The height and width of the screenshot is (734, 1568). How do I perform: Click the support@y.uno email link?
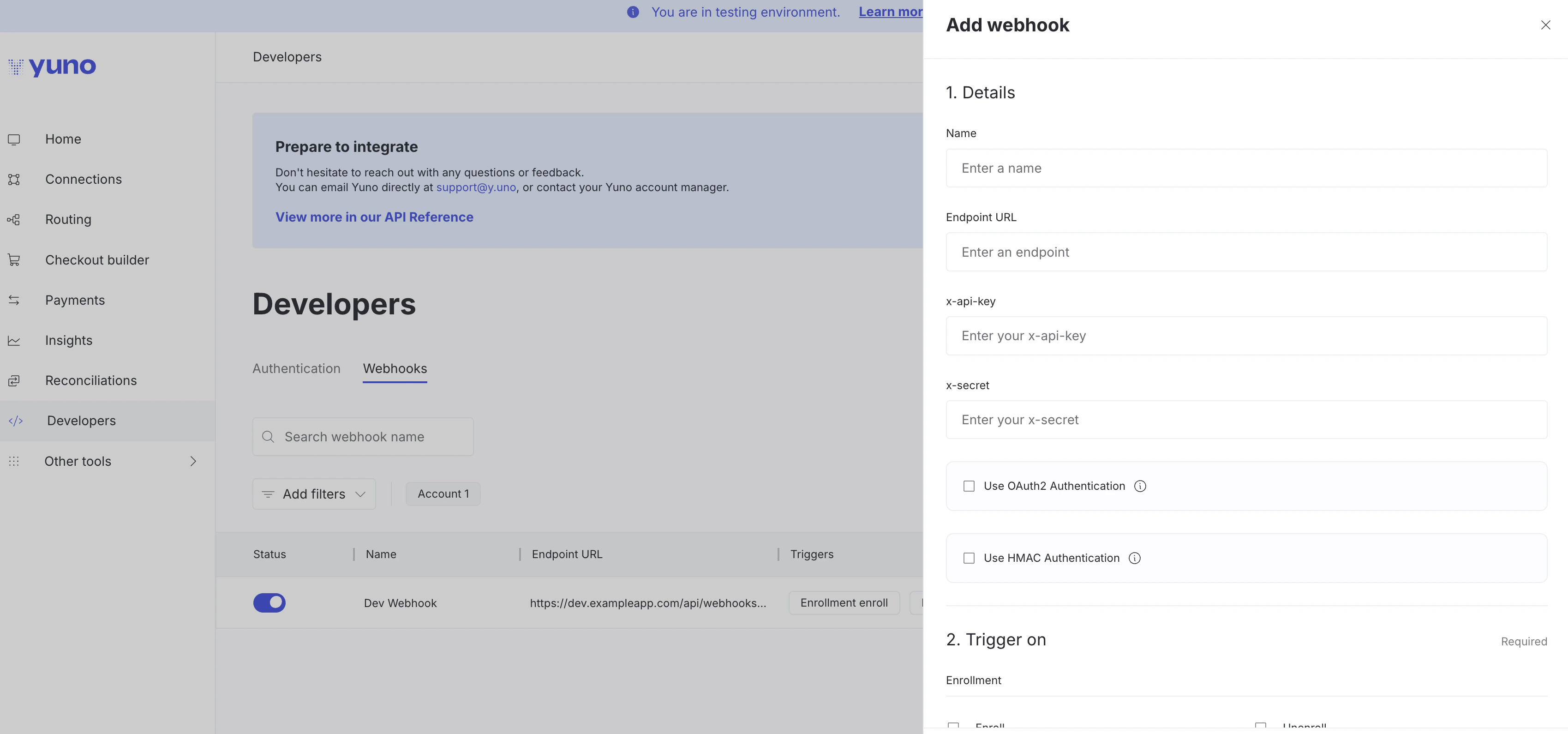pos(476,187)
